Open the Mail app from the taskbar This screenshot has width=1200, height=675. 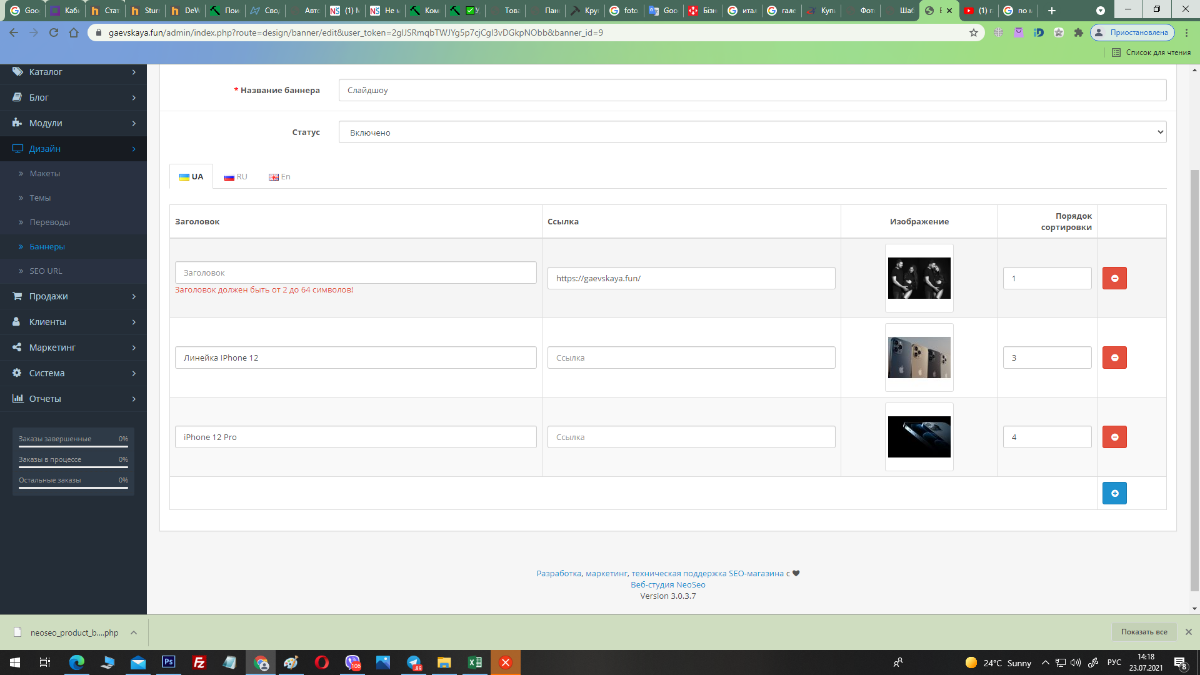pos(138,662)
